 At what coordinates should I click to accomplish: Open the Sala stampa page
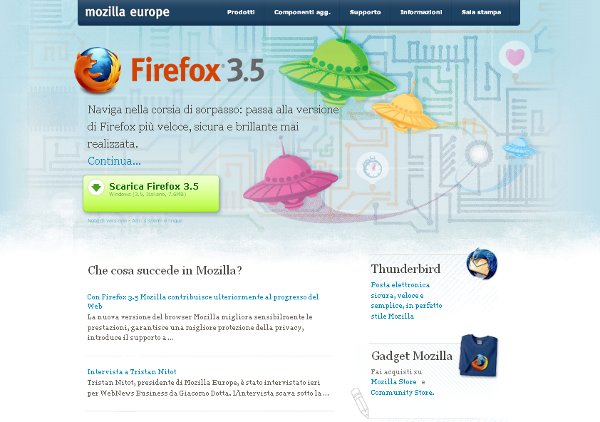[x=481, y=12]
